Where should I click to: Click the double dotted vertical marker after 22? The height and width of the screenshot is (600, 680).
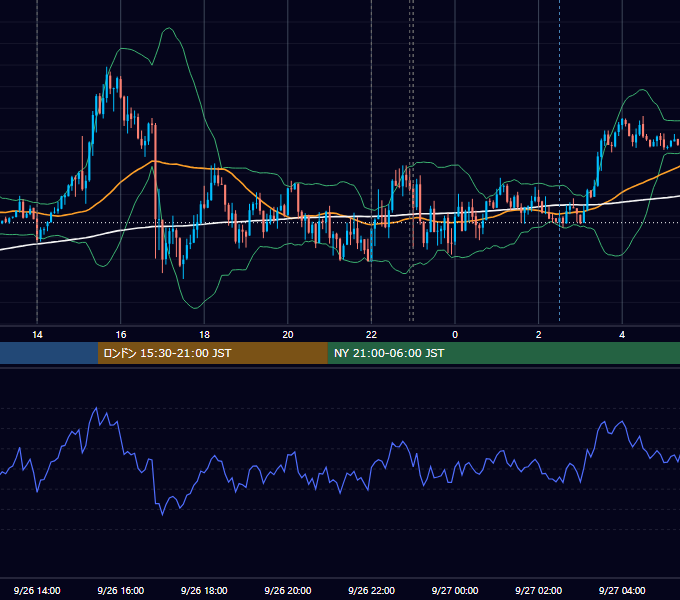coord(412,160)
